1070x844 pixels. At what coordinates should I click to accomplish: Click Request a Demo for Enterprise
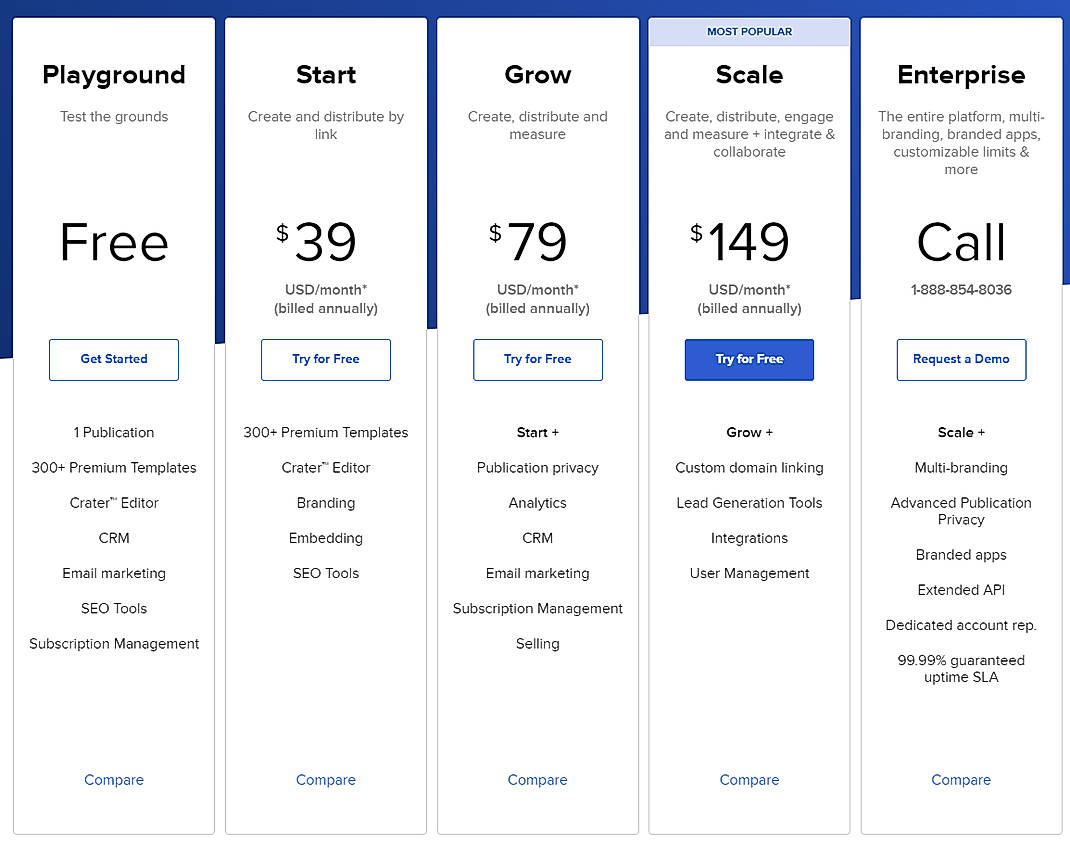pos(961,359)
